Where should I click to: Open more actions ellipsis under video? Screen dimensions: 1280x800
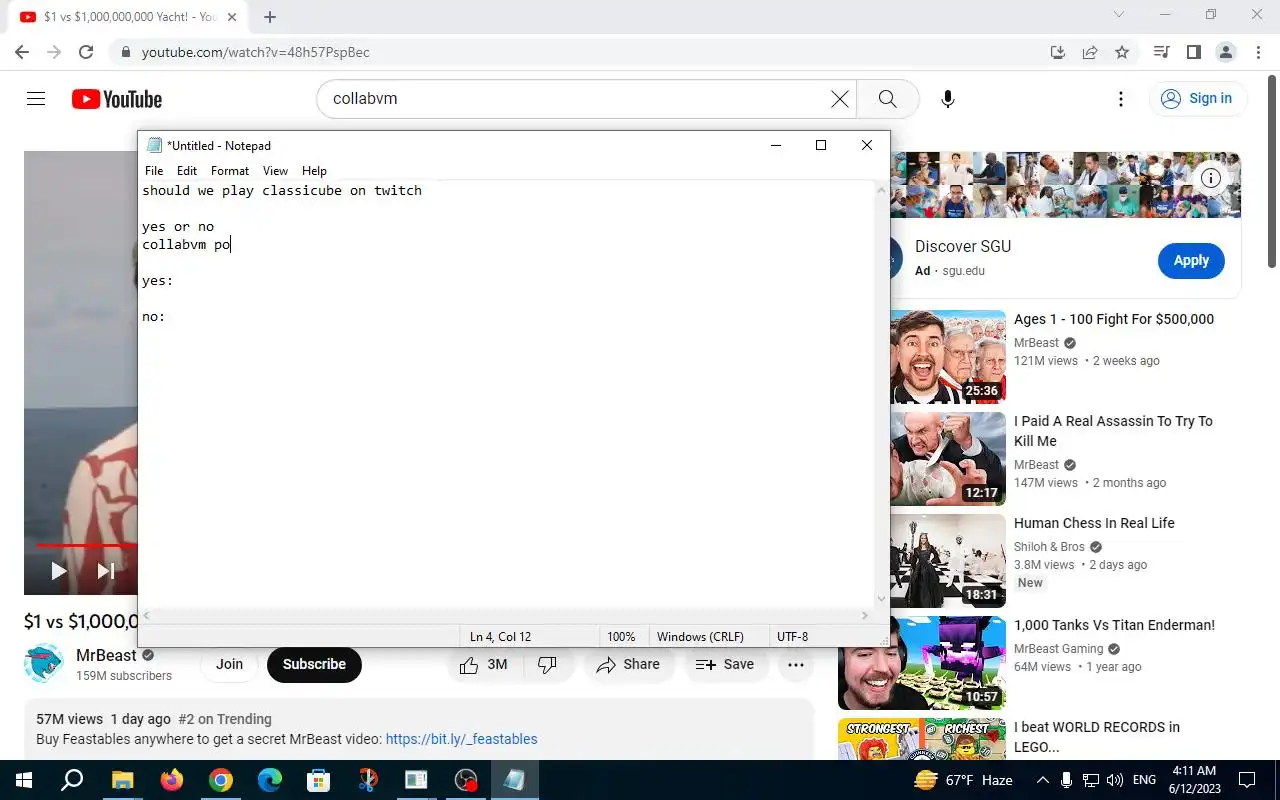[796, 664]
